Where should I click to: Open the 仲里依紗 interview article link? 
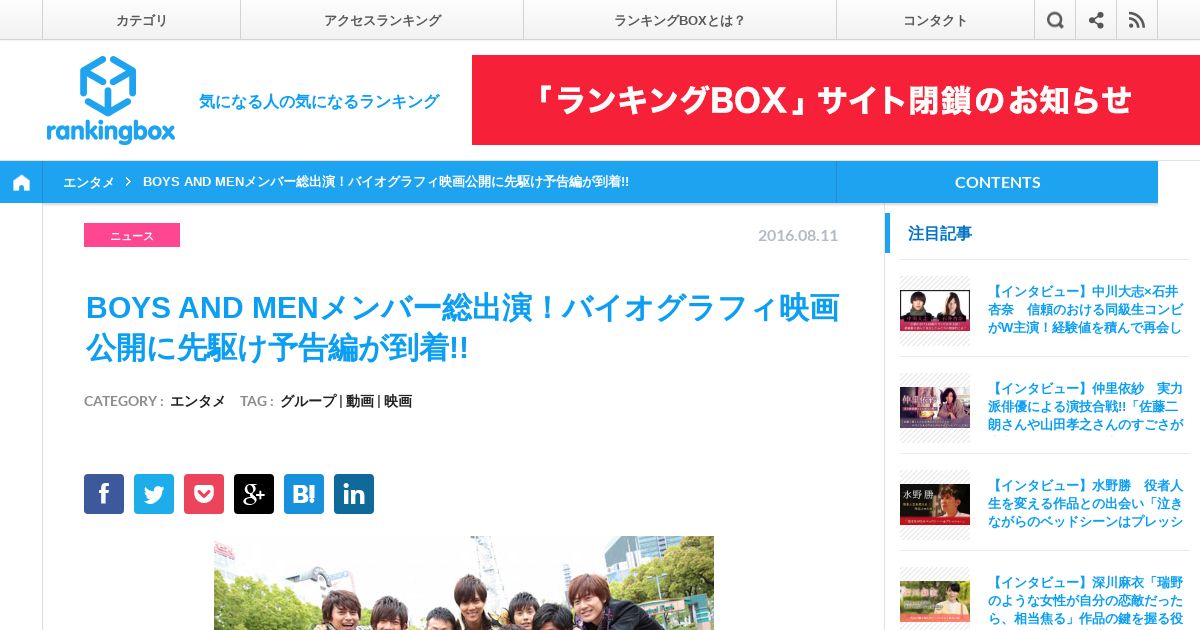pos(1085,406)
